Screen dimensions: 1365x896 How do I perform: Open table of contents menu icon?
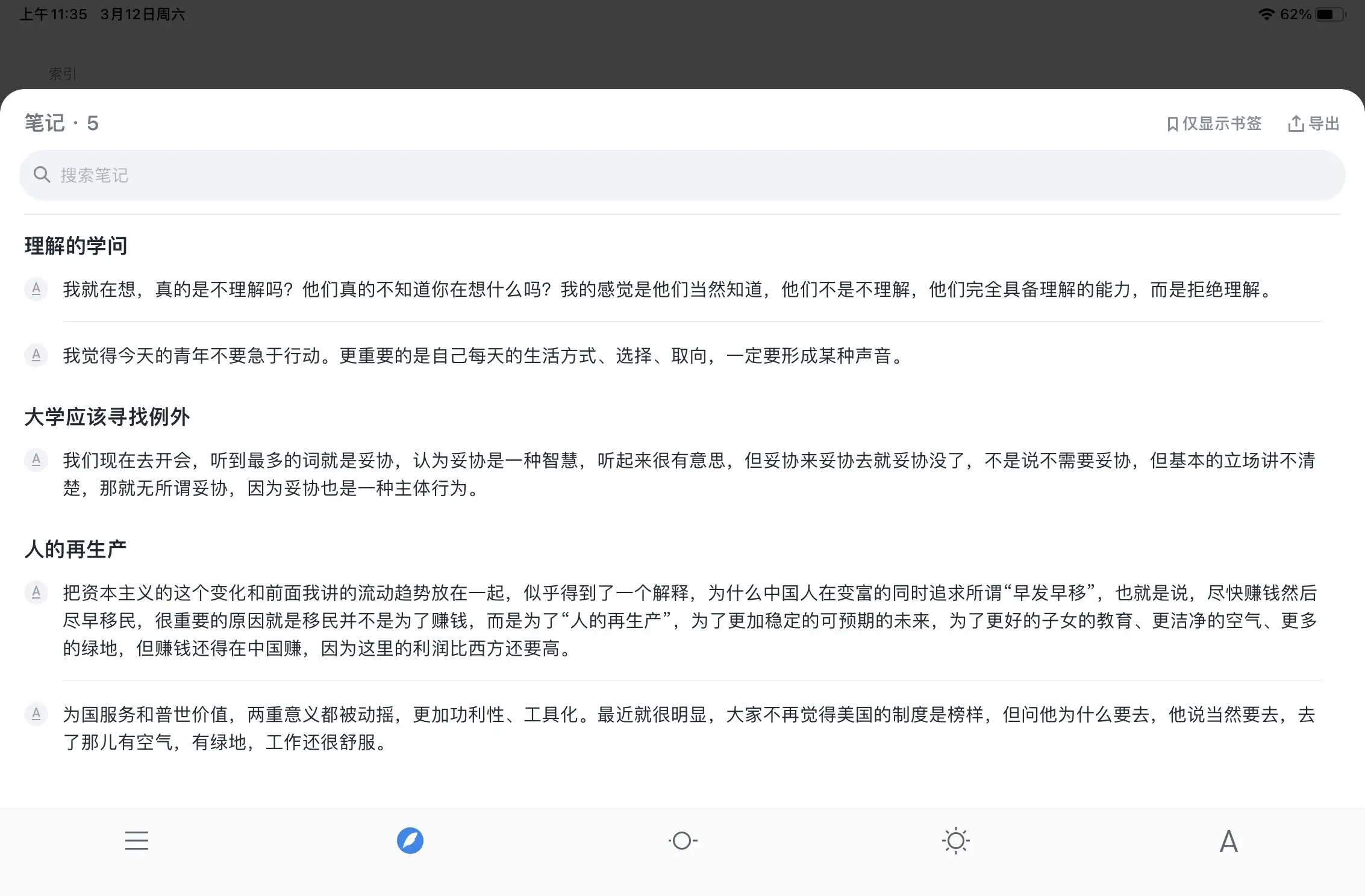tap(137, 841)
